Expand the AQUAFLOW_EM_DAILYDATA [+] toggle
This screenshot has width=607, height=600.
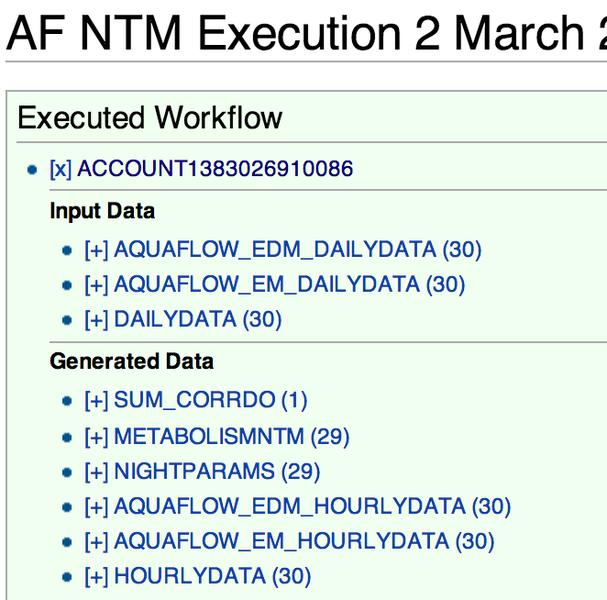point(96,284)
